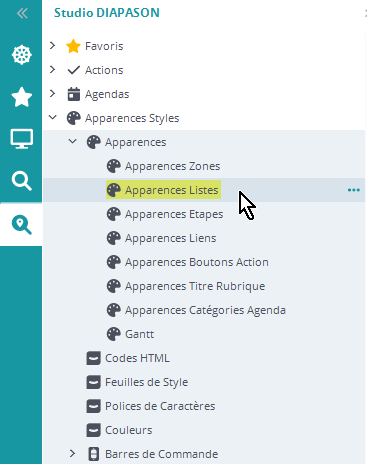Viewport: 367px width, 464px height.
Task: Click the monitor screen icon in sidebar
Action: (x=22, y=138)
